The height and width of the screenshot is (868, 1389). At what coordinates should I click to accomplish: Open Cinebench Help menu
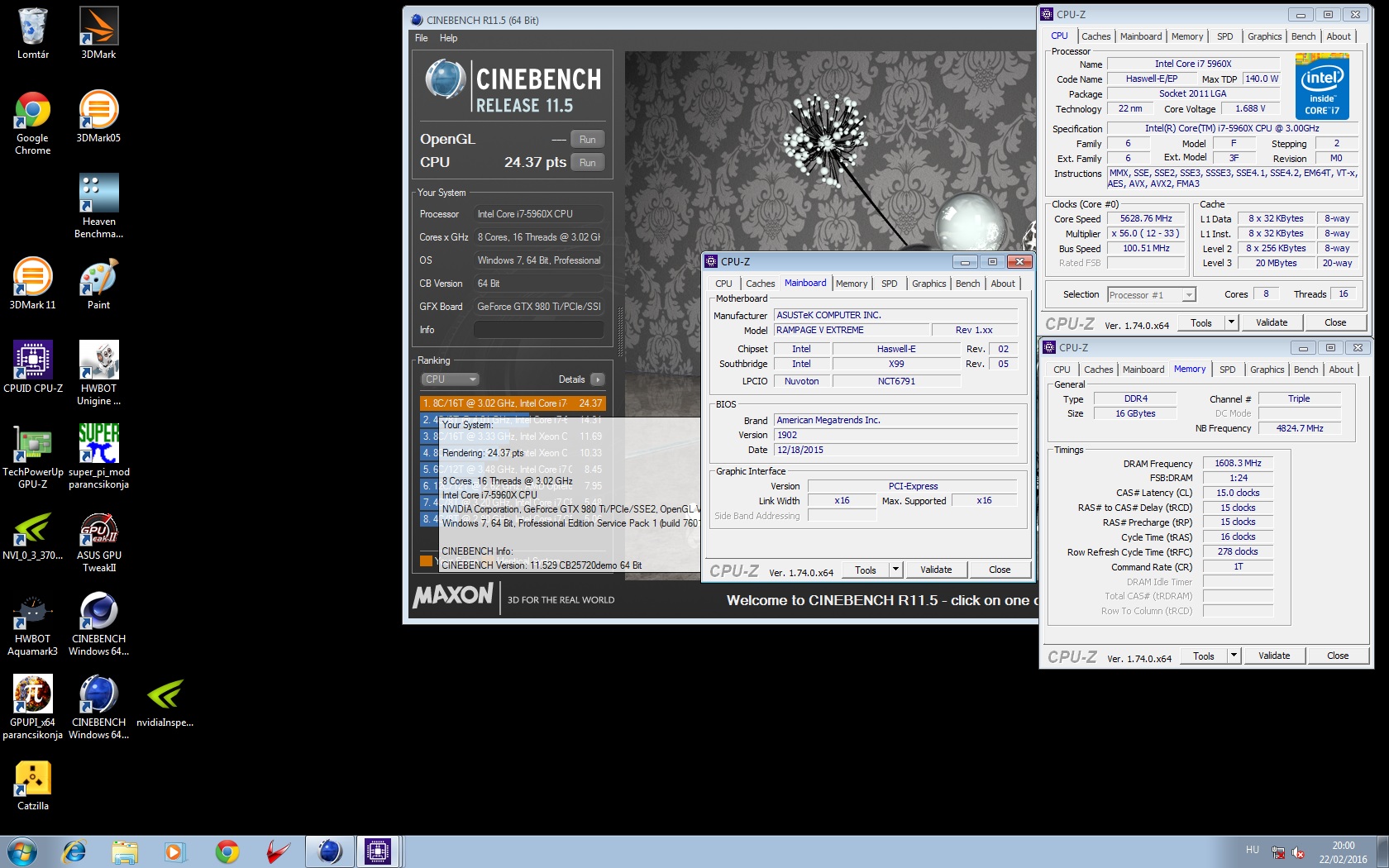click(448, 38)
